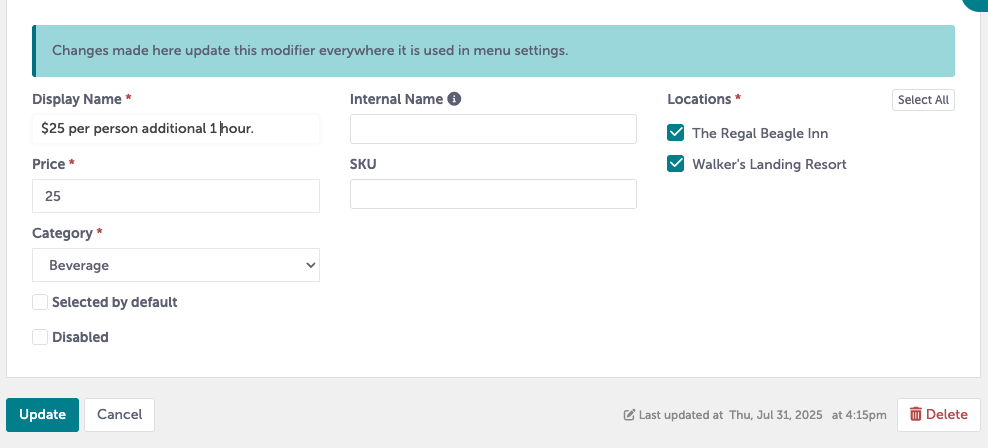Enable the Selected by default checkbox

click(40, 302)
